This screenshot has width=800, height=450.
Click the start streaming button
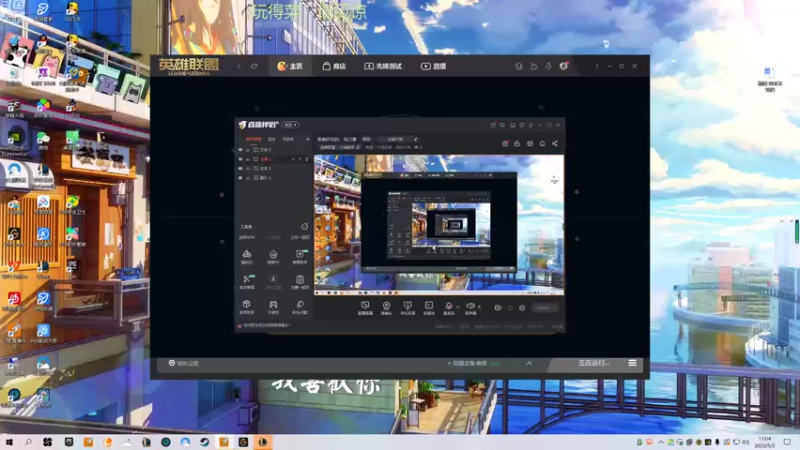point(544,308)
